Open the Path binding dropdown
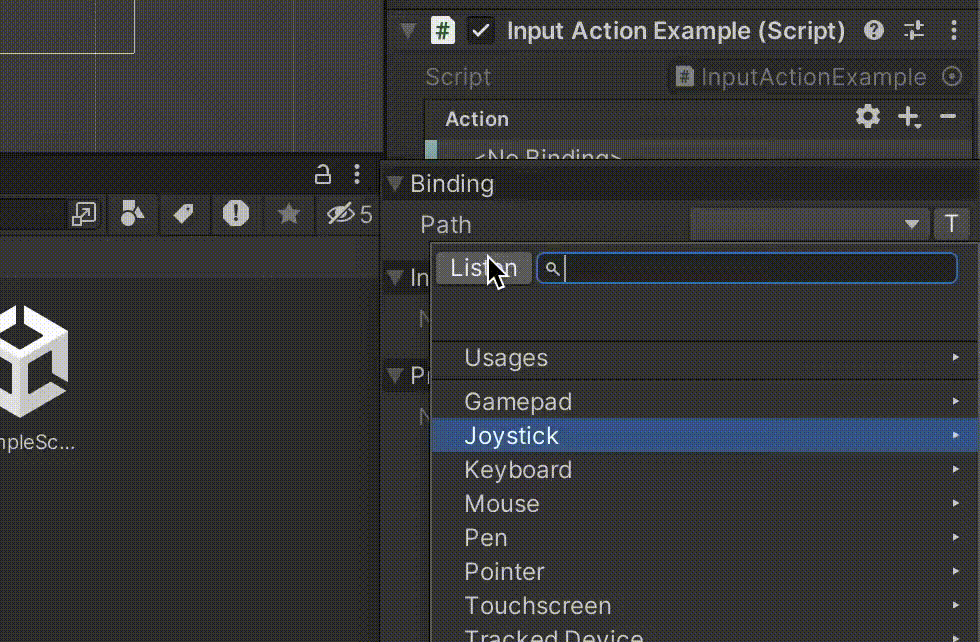The width and height of the screenshot is (980, 642). pyautogui.click(x=808, y=224)
